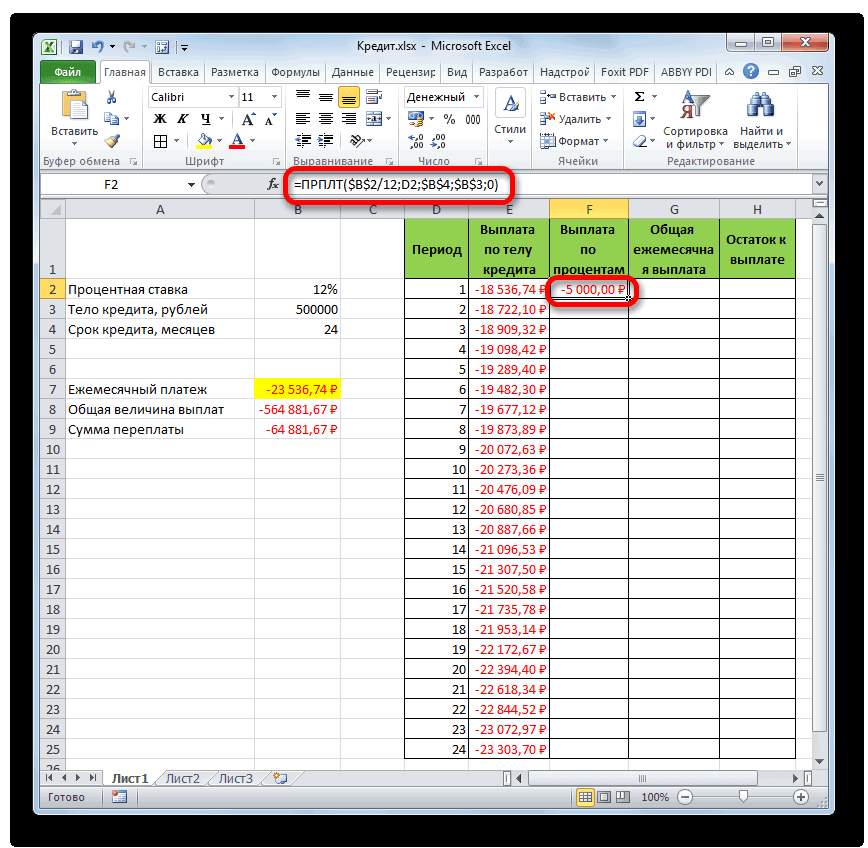Click the Save icon in quick access toolbar
The height and width of the screenshot is (848, 868).
(75, 47)
